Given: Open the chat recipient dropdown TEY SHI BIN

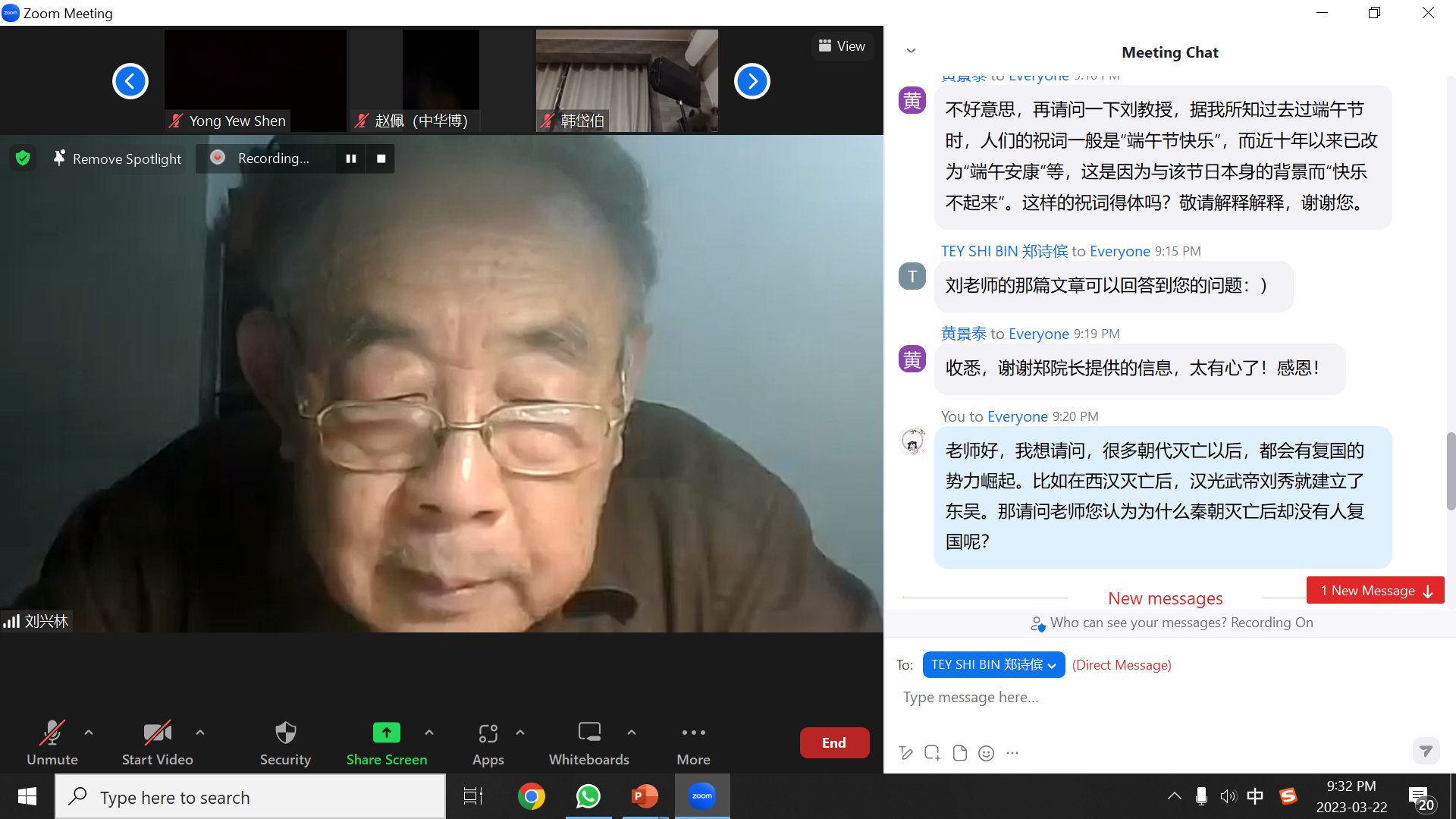Looking at the screenshot, I should point(993,665).
